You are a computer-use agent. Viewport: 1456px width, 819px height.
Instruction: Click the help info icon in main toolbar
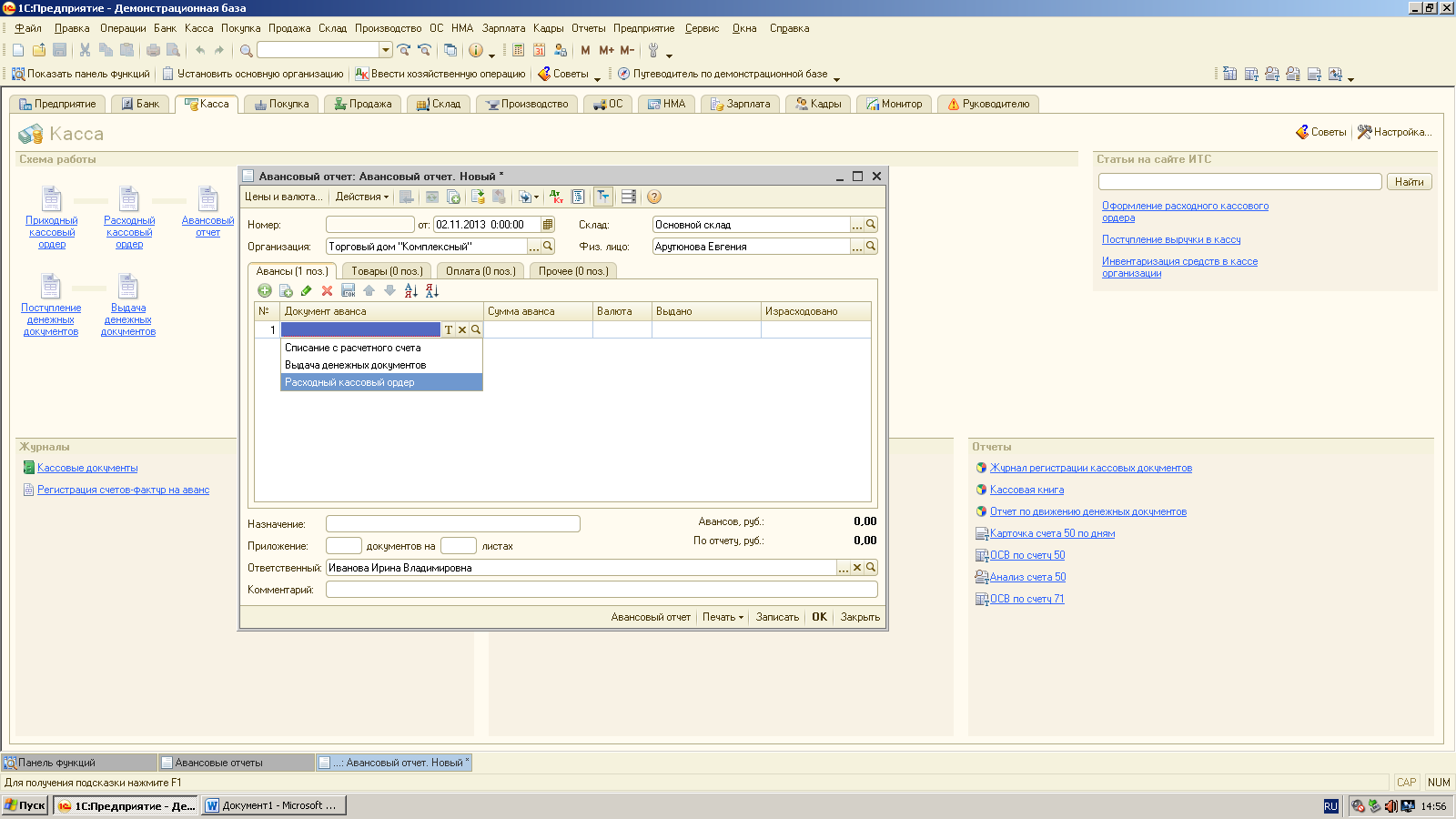click(x=476, y=50)
